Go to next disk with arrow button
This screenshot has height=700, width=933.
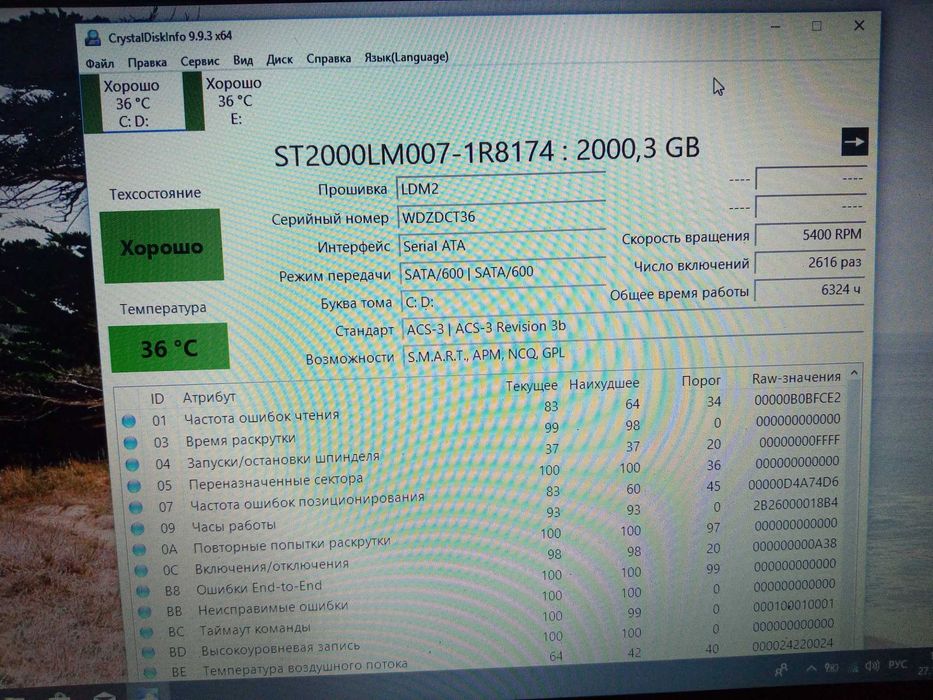coord(854,142)
